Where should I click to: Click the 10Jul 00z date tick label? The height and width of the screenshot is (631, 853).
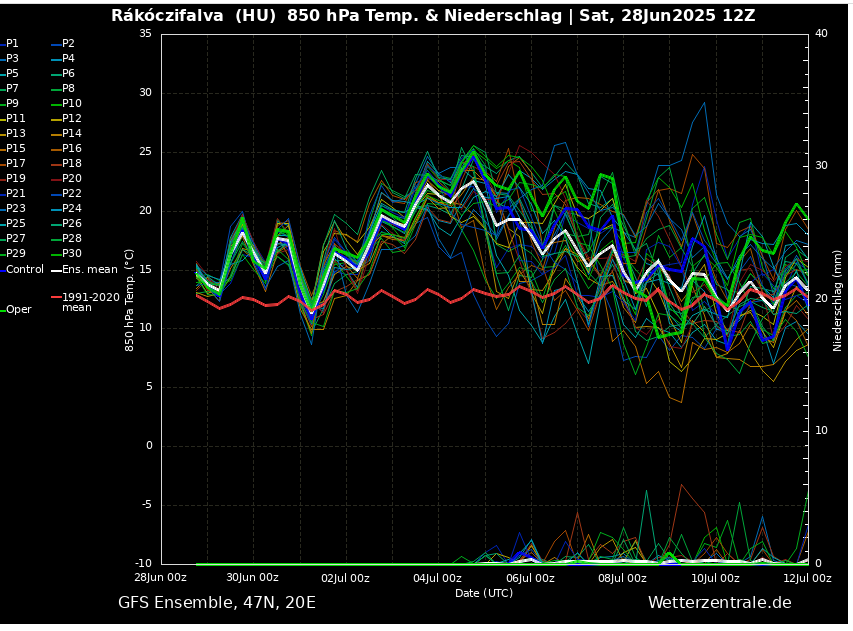715,578
